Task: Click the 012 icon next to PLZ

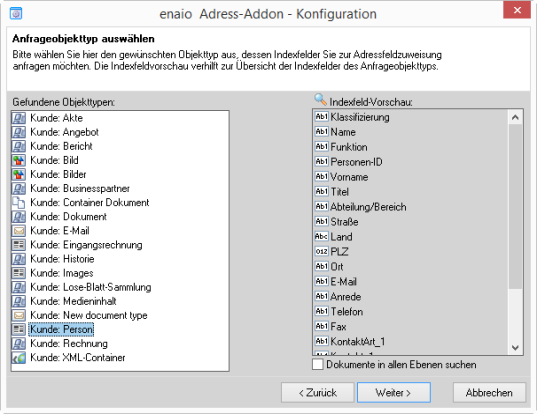Action: click(x=322, y=251)
